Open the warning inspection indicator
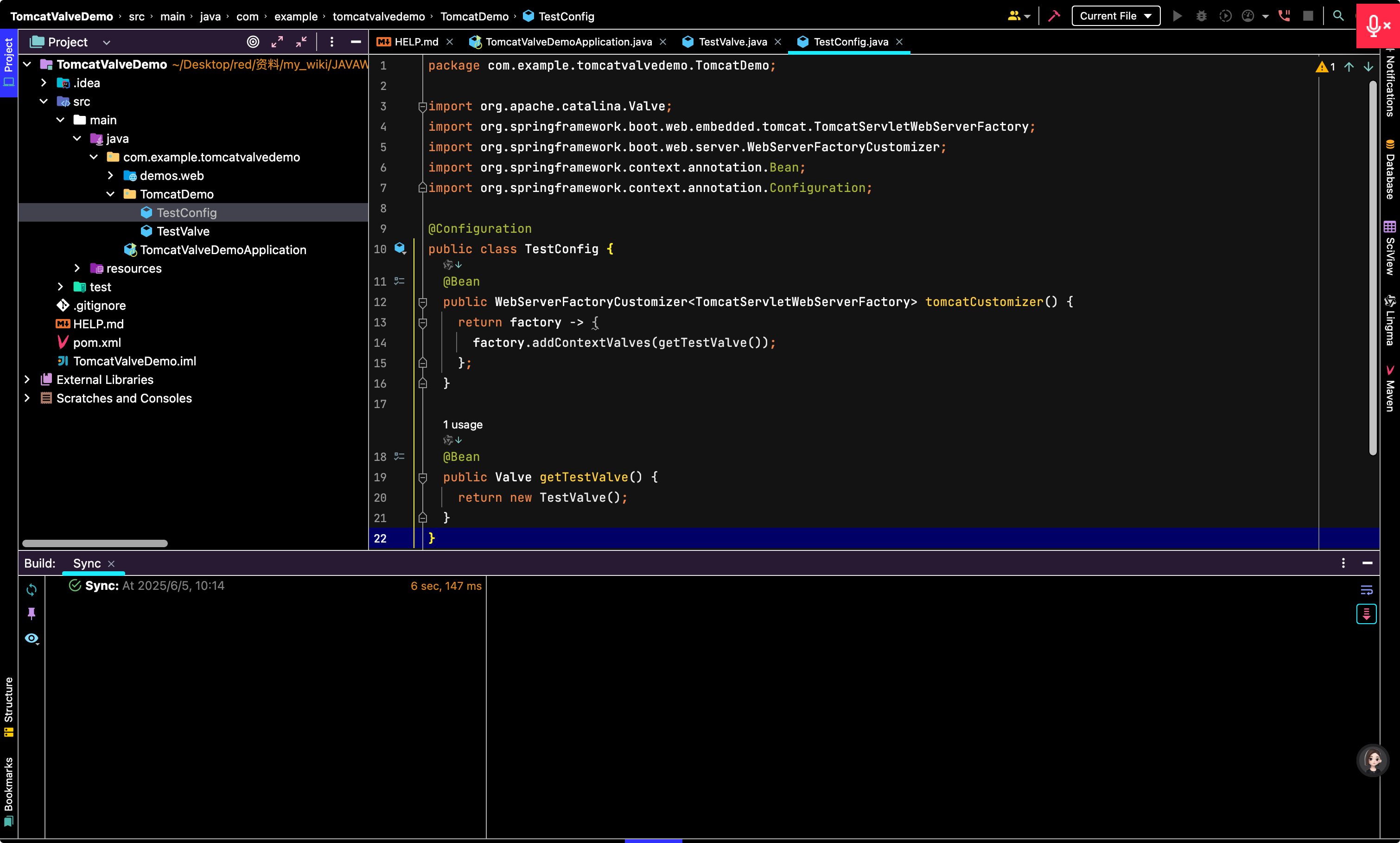The height and width of the screenshot is (843, 1400). tap(1326, 66)
